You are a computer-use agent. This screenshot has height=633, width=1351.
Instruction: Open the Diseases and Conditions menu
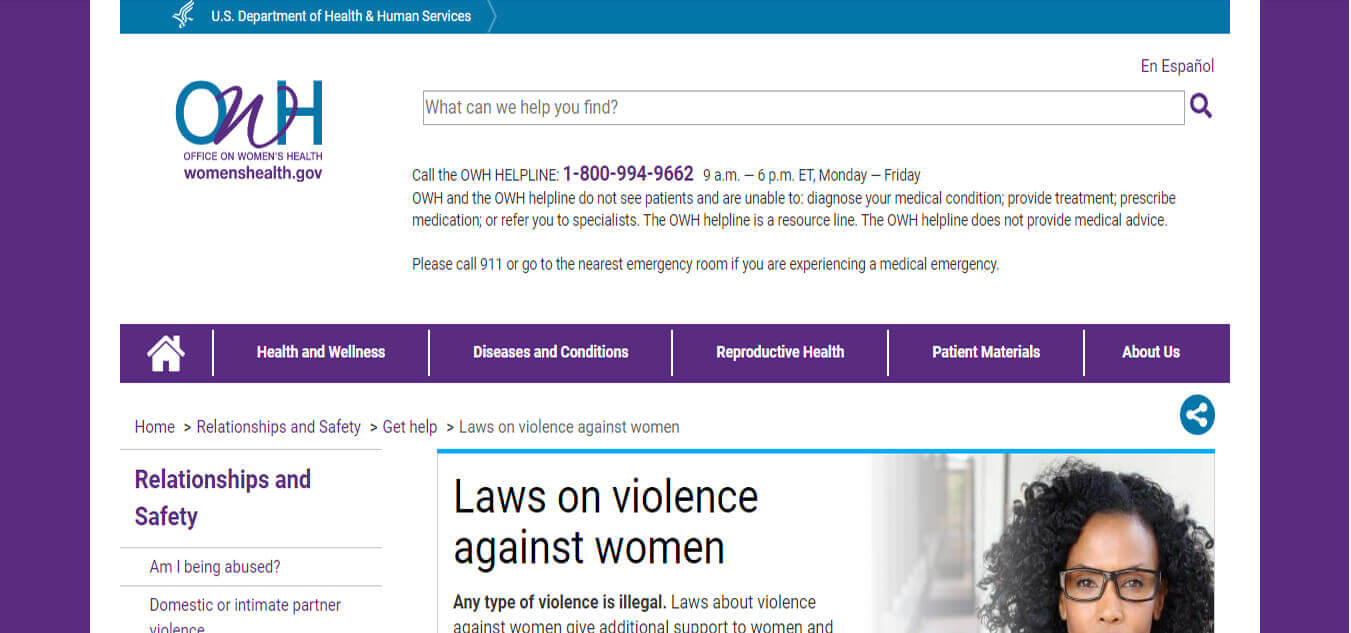coord(551,352)
